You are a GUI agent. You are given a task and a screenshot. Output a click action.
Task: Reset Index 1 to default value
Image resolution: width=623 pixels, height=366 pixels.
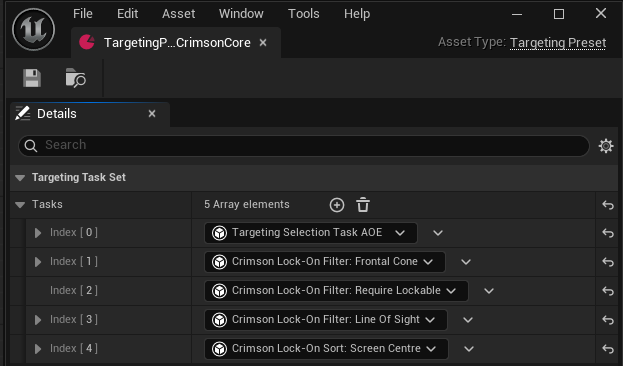608,262
